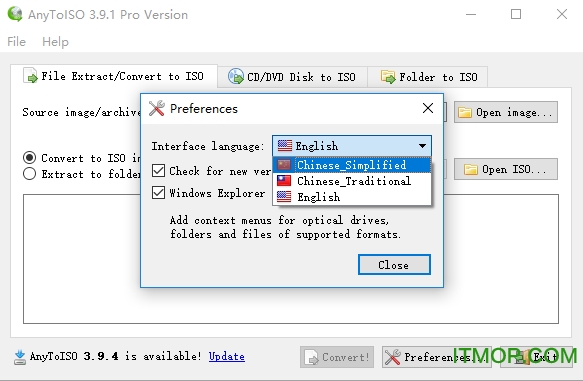The width and height of the screenshot is (583, 381).
Task: Switch to CD/DVD Disk to ISO tab
Action: [292, 77]
